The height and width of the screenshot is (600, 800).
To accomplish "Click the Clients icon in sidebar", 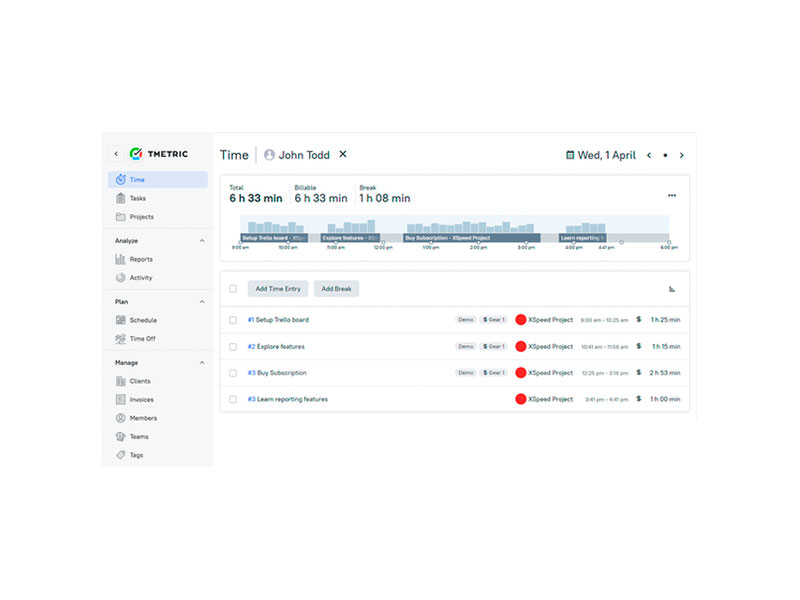I will tap(120, 381).
